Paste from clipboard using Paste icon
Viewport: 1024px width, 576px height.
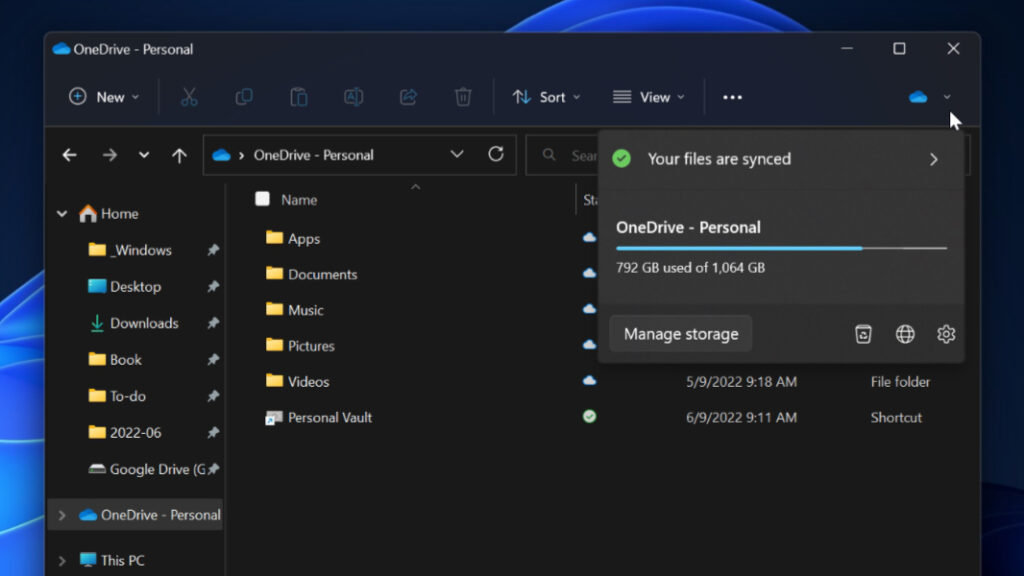pyautogui.click(x=298, y=96)
